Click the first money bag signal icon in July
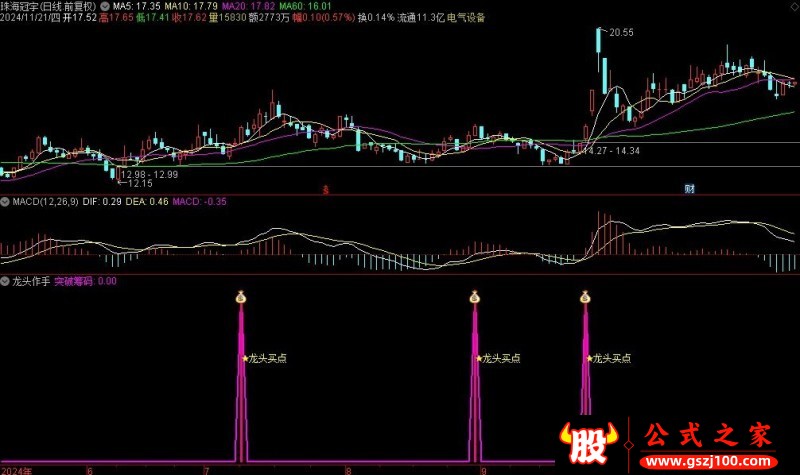 pos(241,296)
